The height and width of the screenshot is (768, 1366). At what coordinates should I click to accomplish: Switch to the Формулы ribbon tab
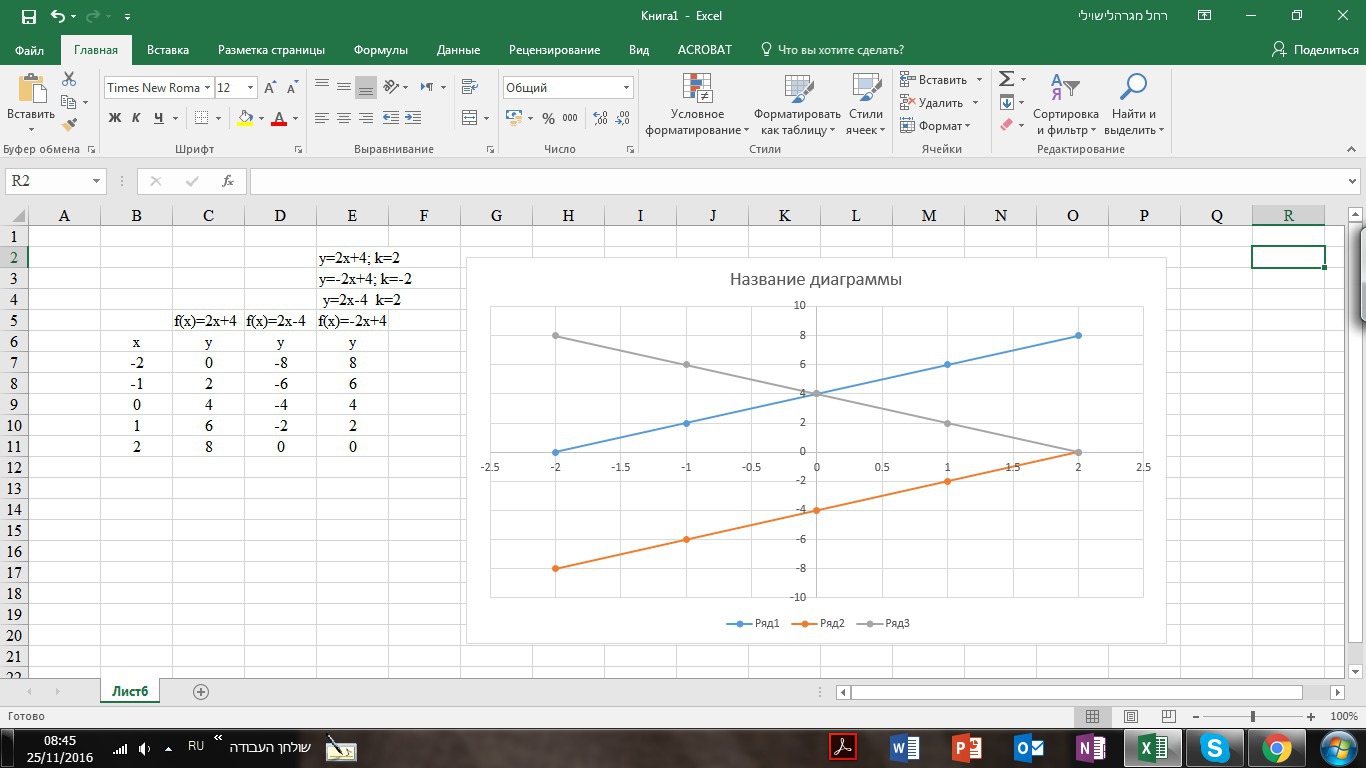(380, 50)
